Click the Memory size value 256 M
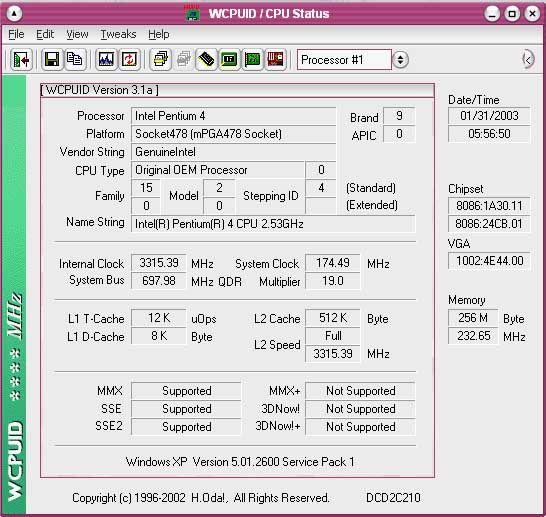546x517 pixels. (x=473, y=318)
